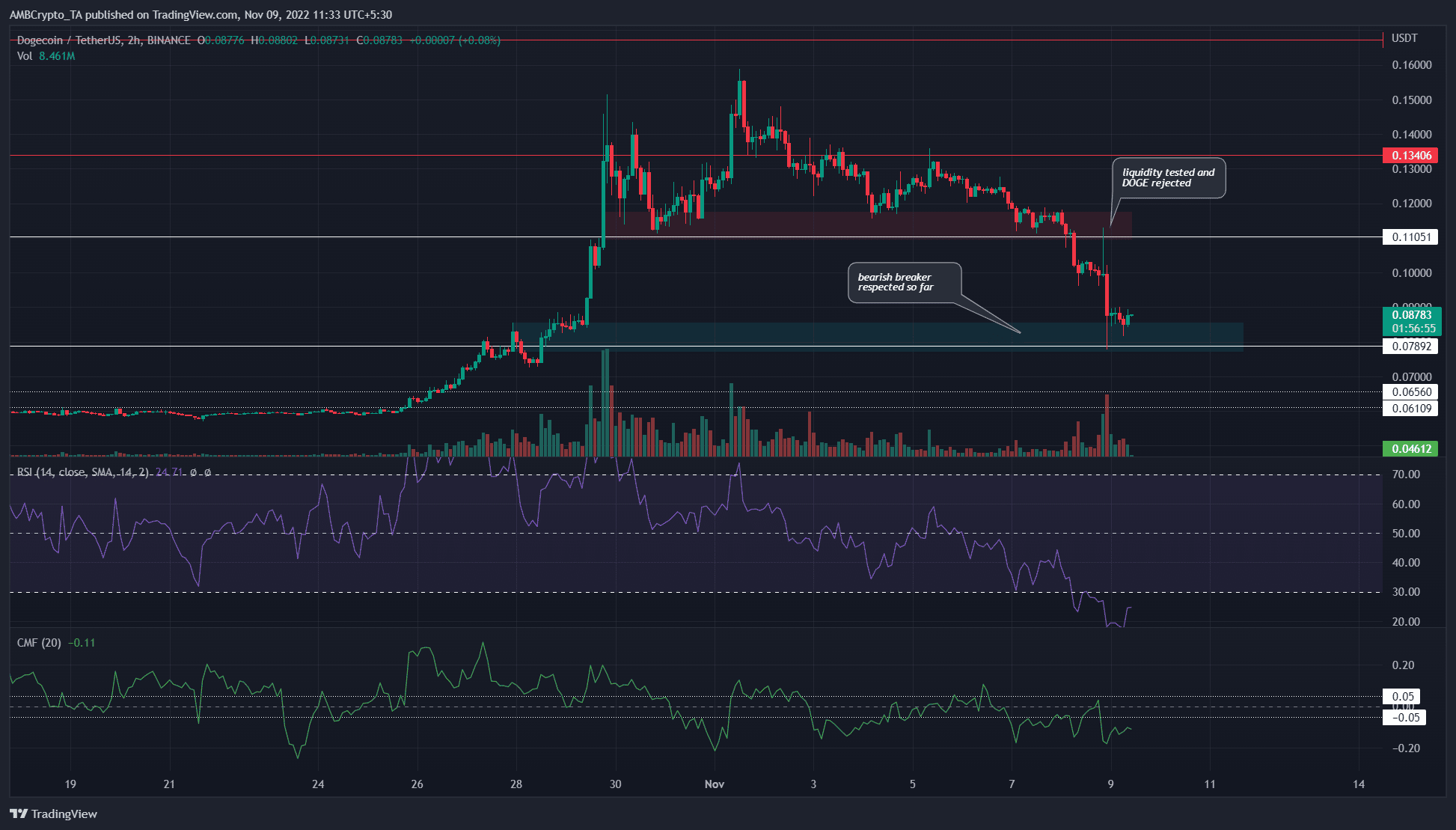Click the 70.00 RSI axis value
1456x830 pixels.
click(x=1406, y=474)
